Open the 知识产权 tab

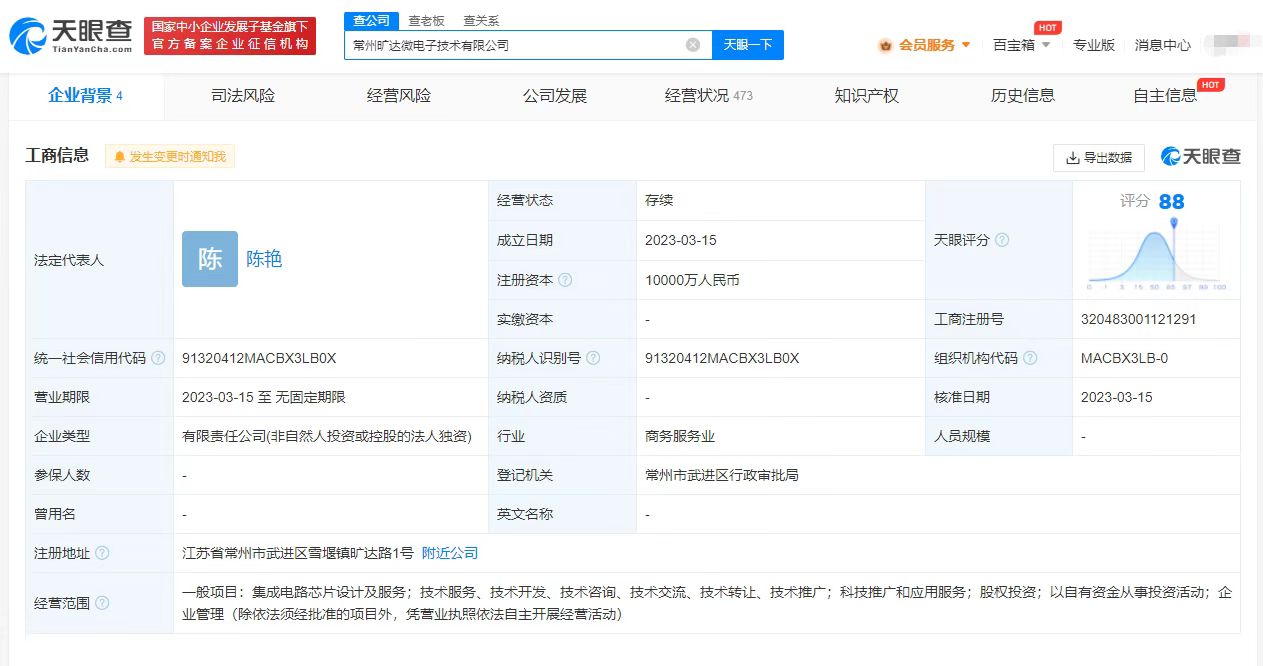tap(867, 96)
